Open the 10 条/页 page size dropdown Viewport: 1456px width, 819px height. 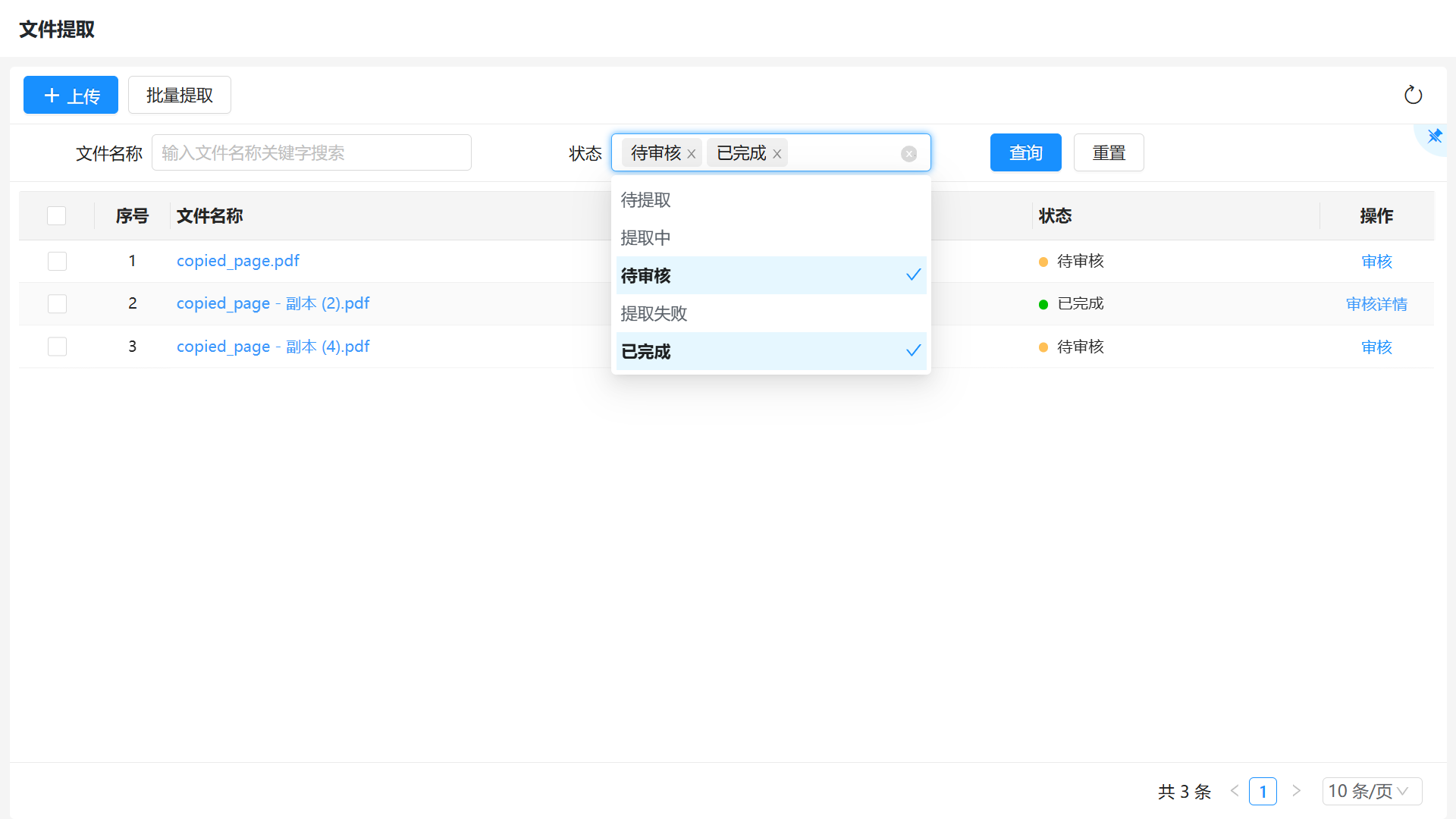tap(1371, 791)
